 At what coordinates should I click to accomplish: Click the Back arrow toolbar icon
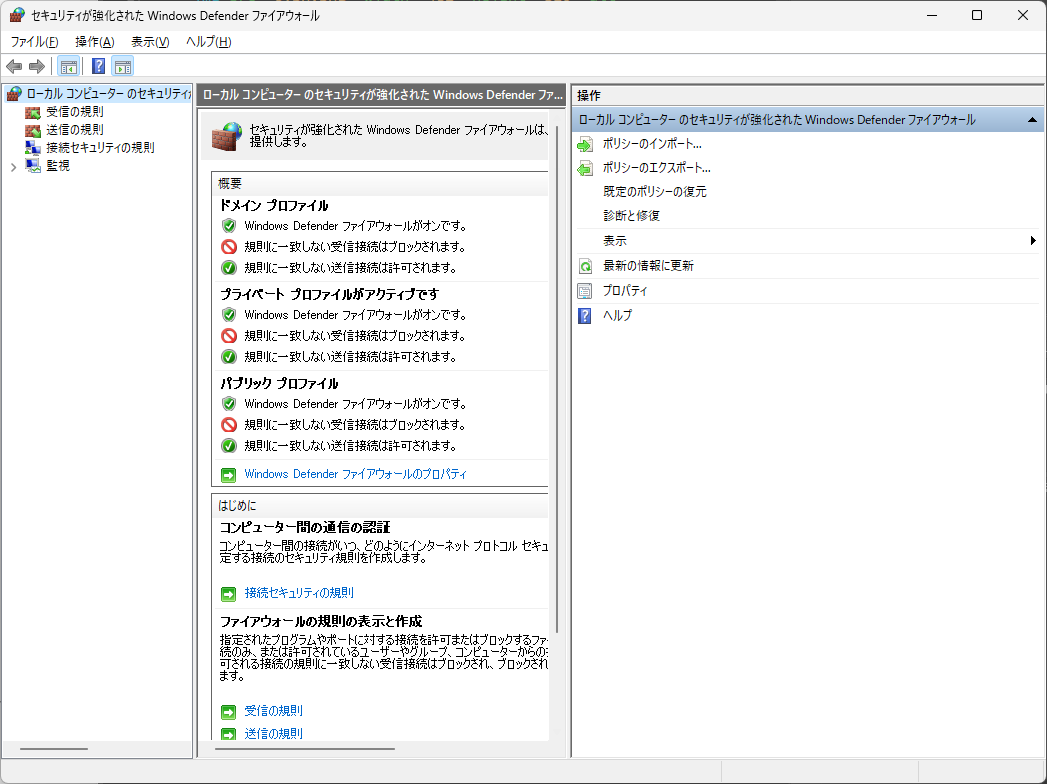[14, 67]
